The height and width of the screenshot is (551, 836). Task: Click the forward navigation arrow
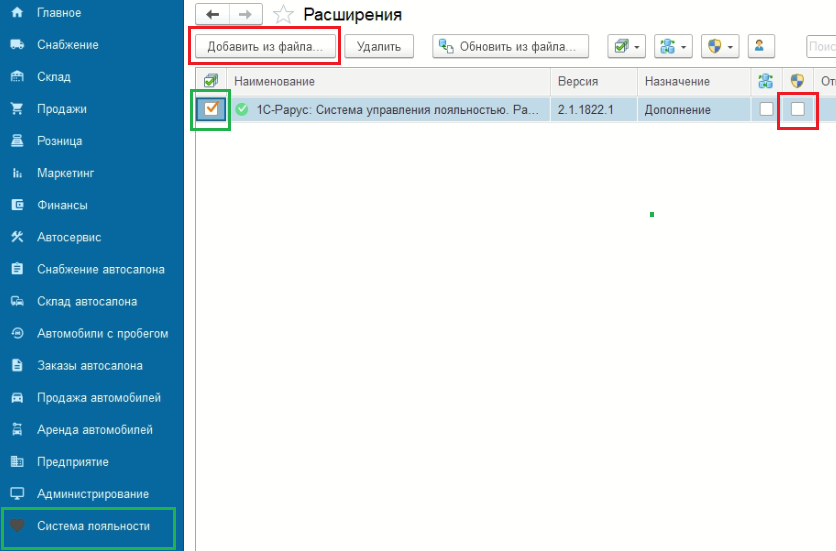pos(246,14)
